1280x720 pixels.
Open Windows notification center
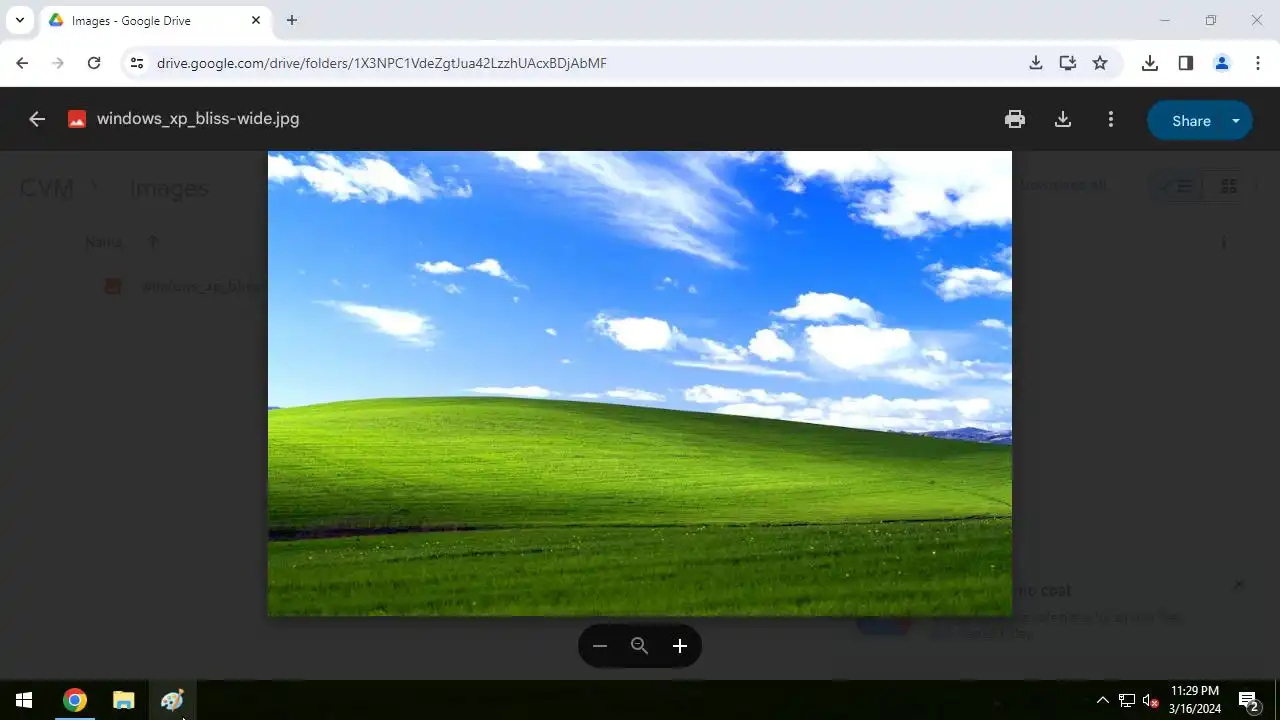tap(1248, 700)
